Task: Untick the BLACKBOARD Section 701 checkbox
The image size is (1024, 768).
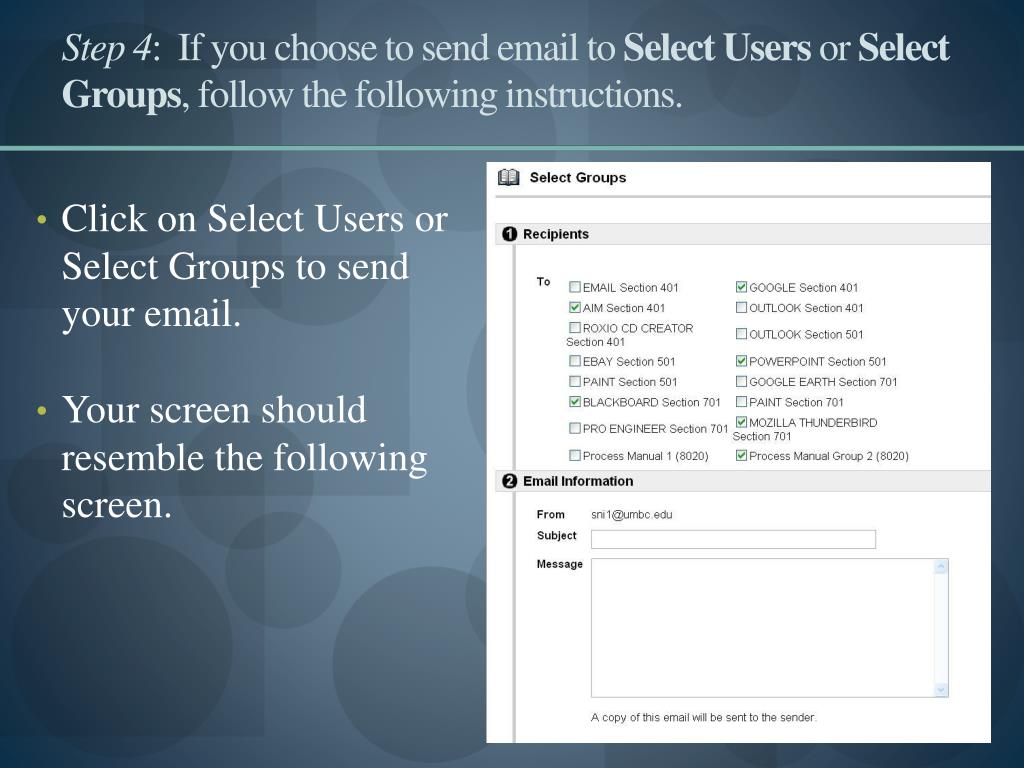Action: 575,402
